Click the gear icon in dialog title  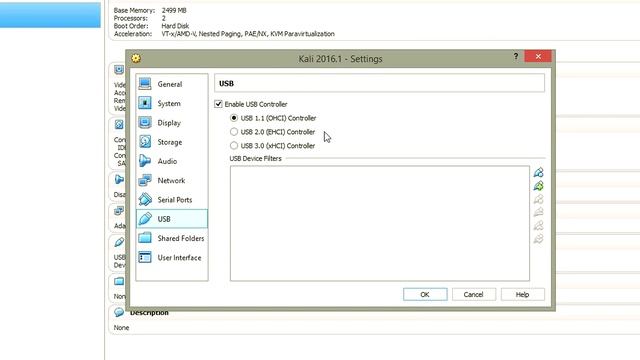click(x=136, y=58)
